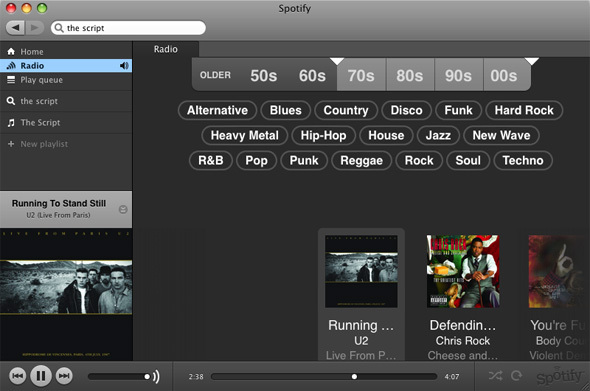Open 'the script' search entry in sidebar
The width and height of the screenshot is (590, 391).
(66, 101)
